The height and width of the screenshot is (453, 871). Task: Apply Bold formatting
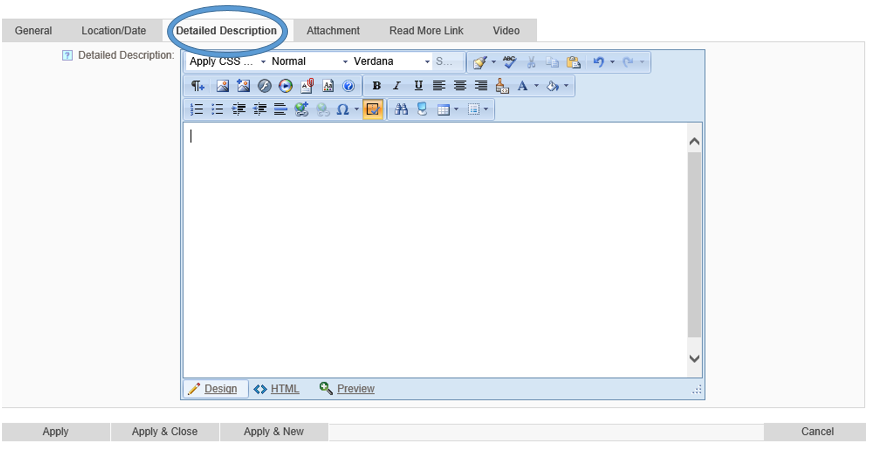[377, 85]
